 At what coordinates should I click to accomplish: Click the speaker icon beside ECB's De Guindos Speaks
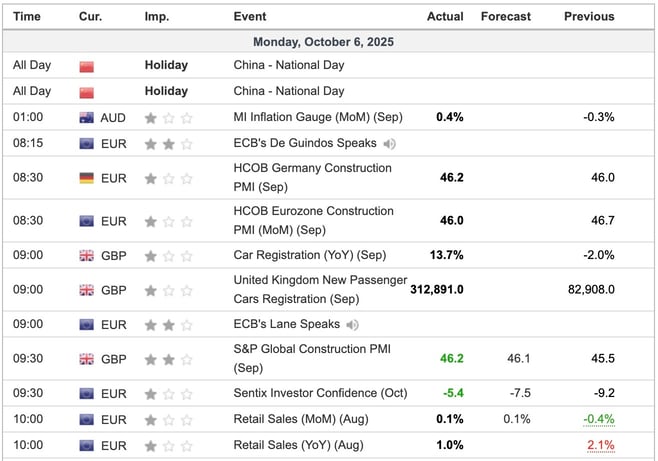387,143
